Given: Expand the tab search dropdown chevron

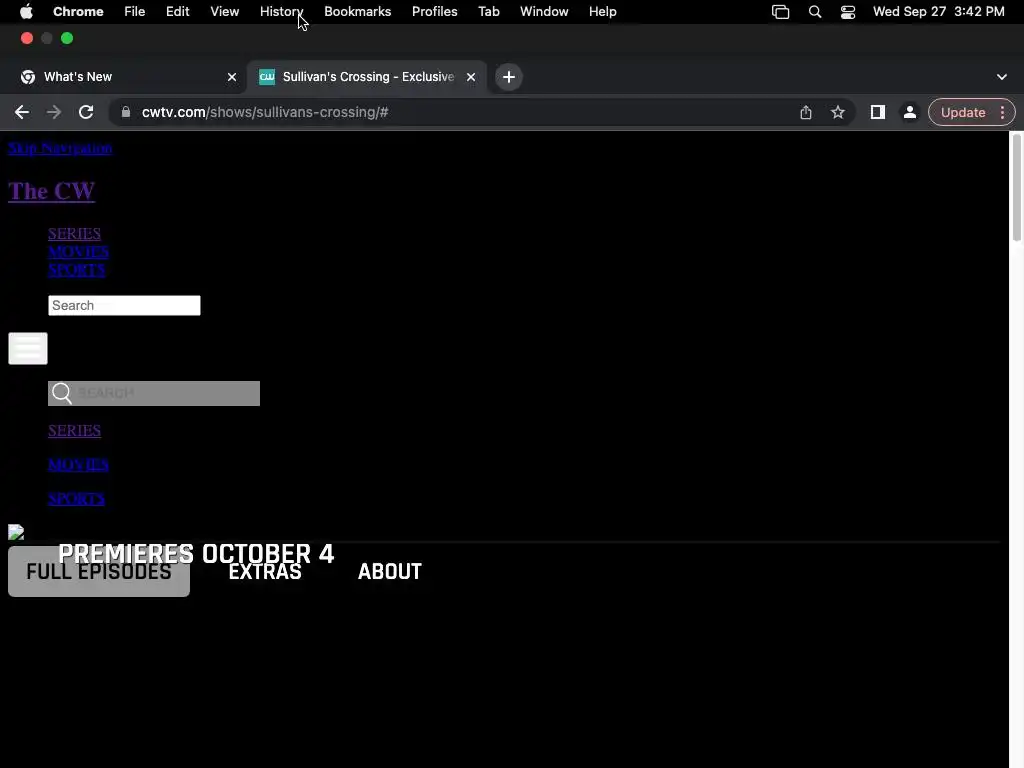Looking at the screenshot, I should (1002, 77).
